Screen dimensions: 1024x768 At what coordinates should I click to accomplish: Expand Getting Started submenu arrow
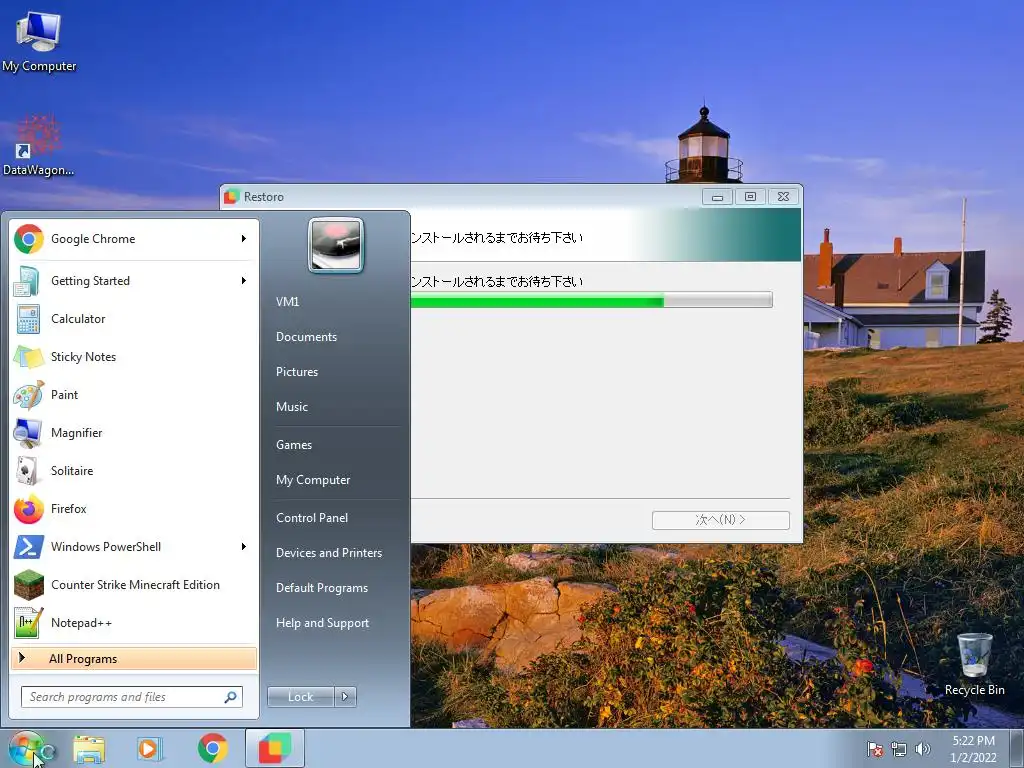point(244,281)
